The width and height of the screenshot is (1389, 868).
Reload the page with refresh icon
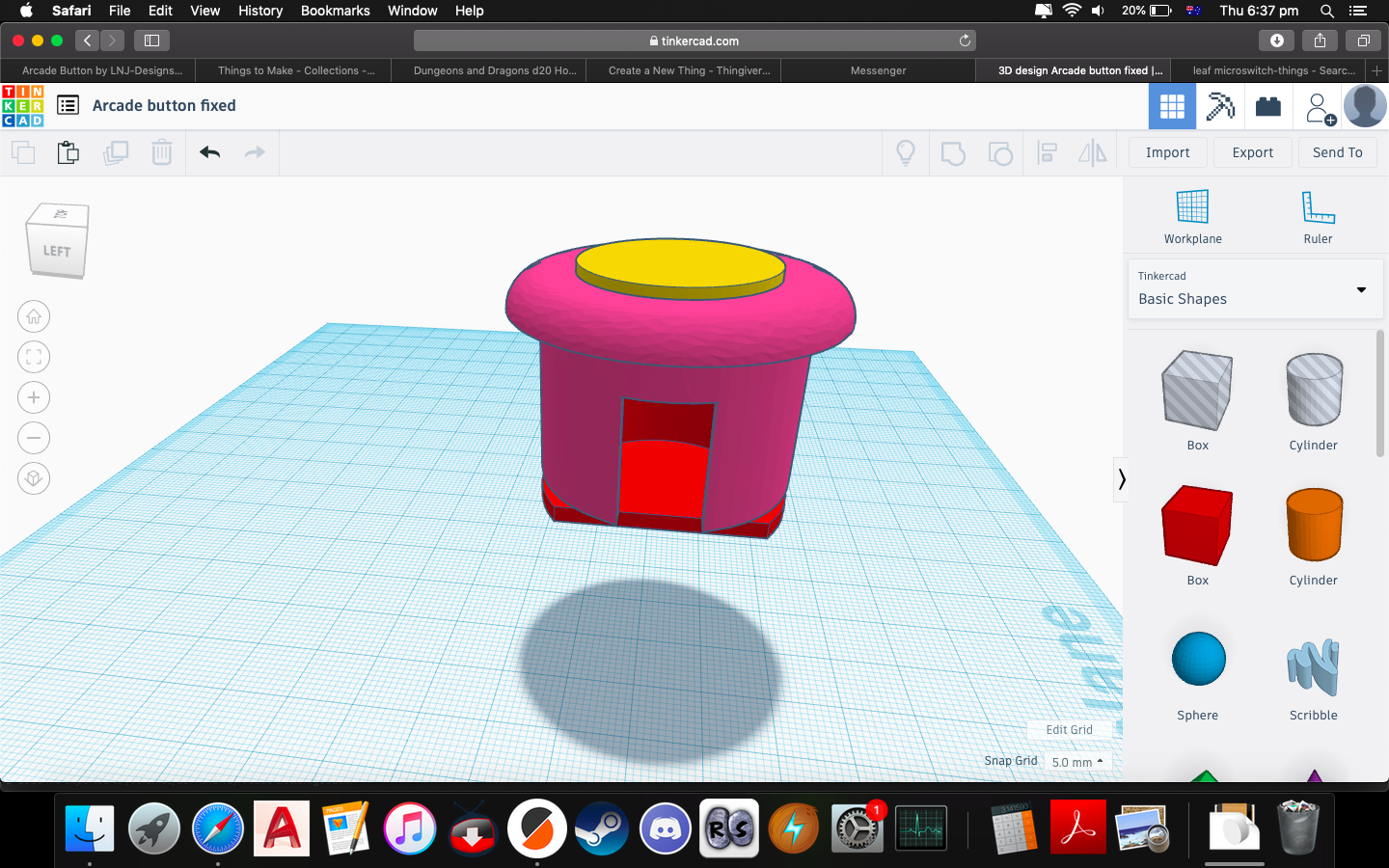(965, 41)
